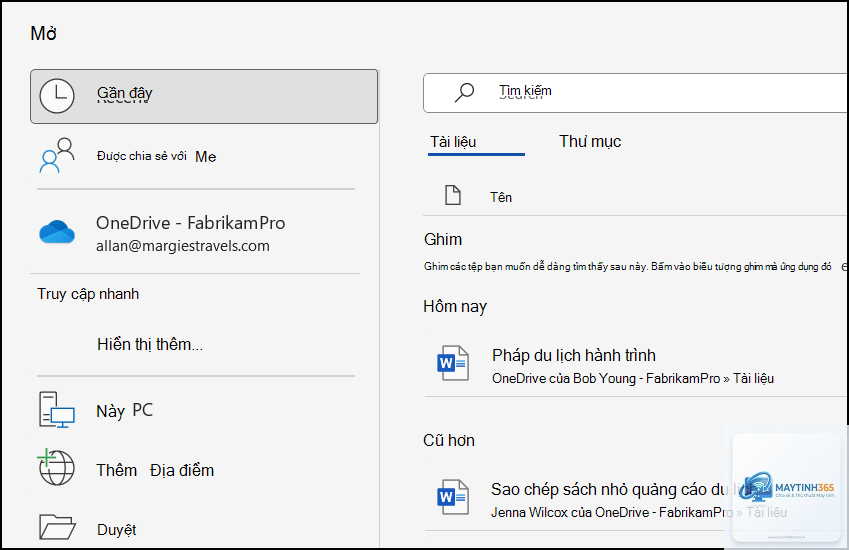The width and height of the screenshot is (849, 550).
Task: Sort by the Tên column header
Action: click(501, 198)
